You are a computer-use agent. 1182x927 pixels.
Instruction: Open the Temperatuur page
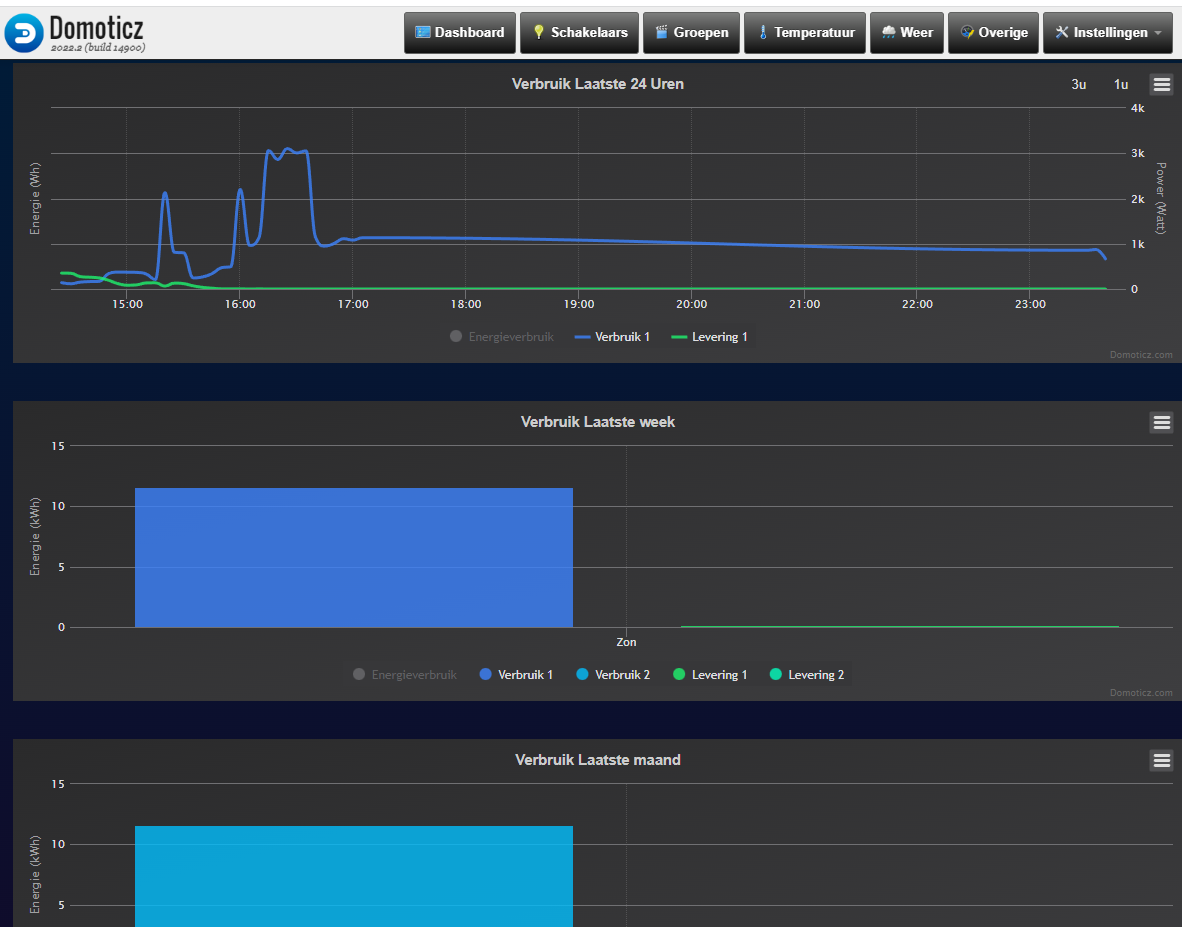pyautogui.click(x=805, y=32)
